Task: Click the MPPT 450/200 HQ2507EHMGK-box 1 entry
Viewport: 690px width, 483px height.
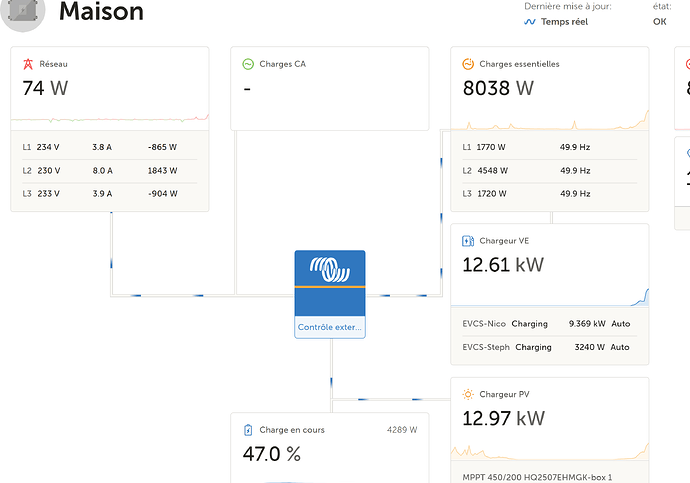Action: (x=537, y=477)
